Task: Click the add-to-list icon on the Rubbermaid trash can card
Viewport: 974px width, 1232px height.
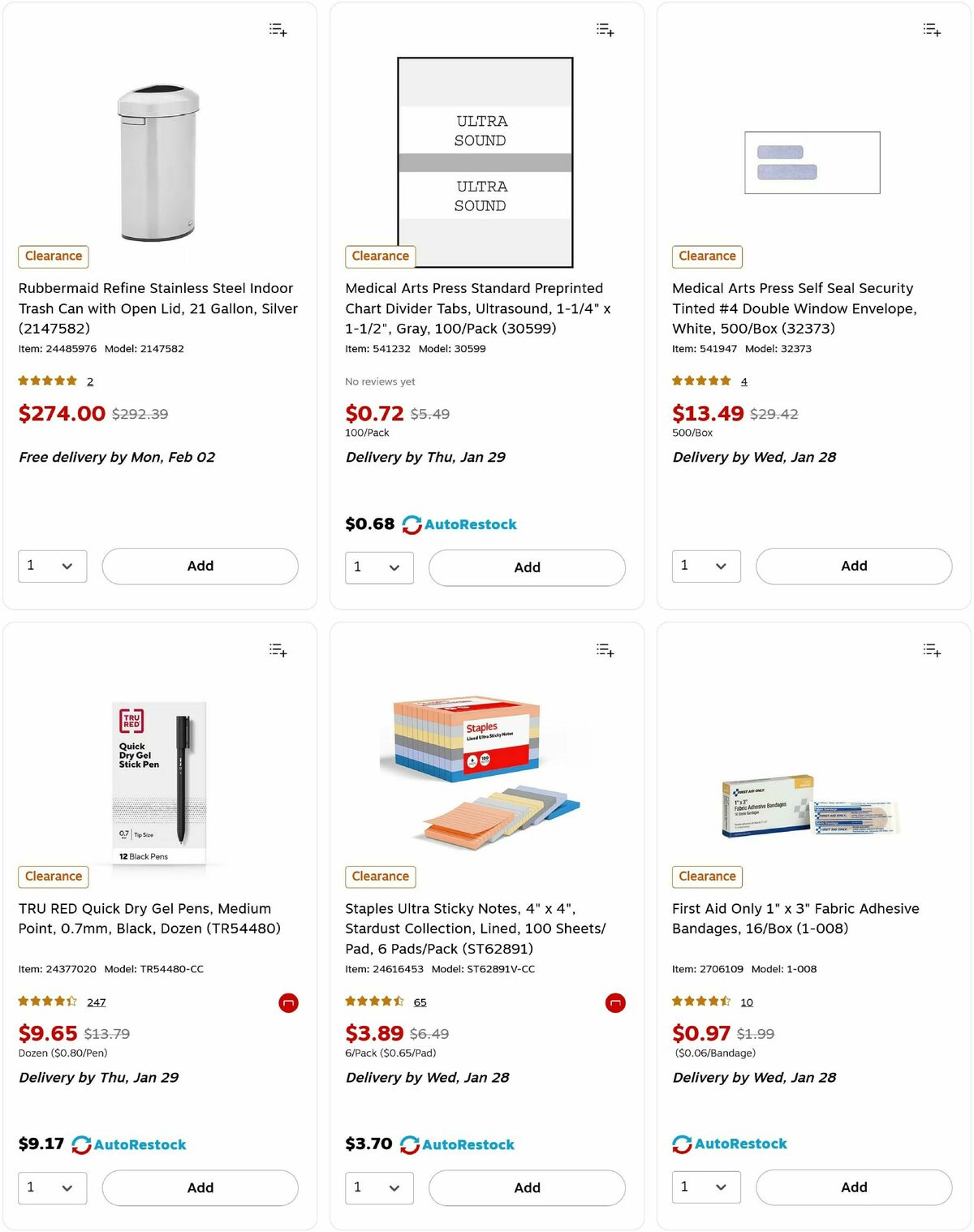Action: (x=277, y=29)
